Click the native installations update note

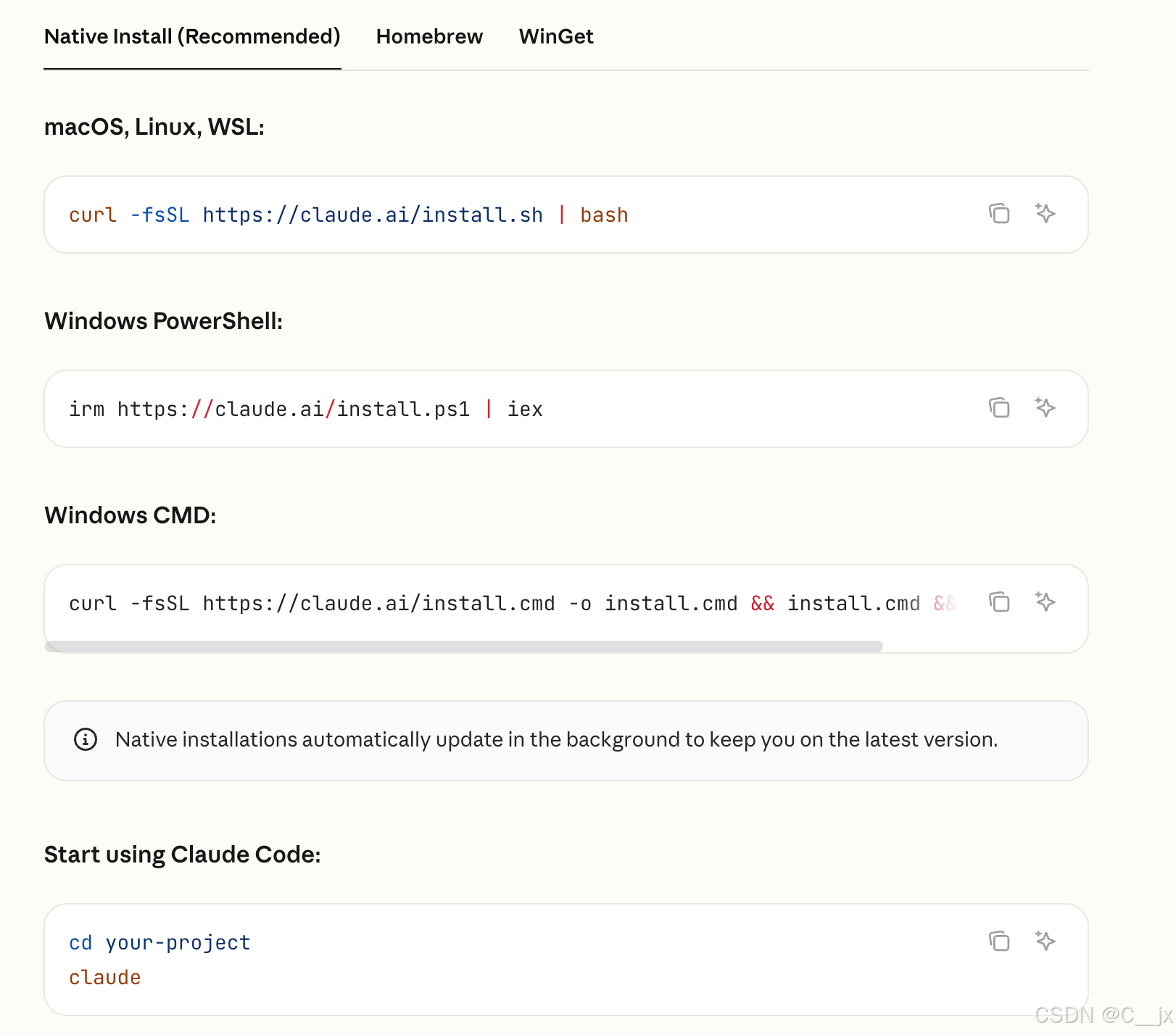(x=557, y=739)
